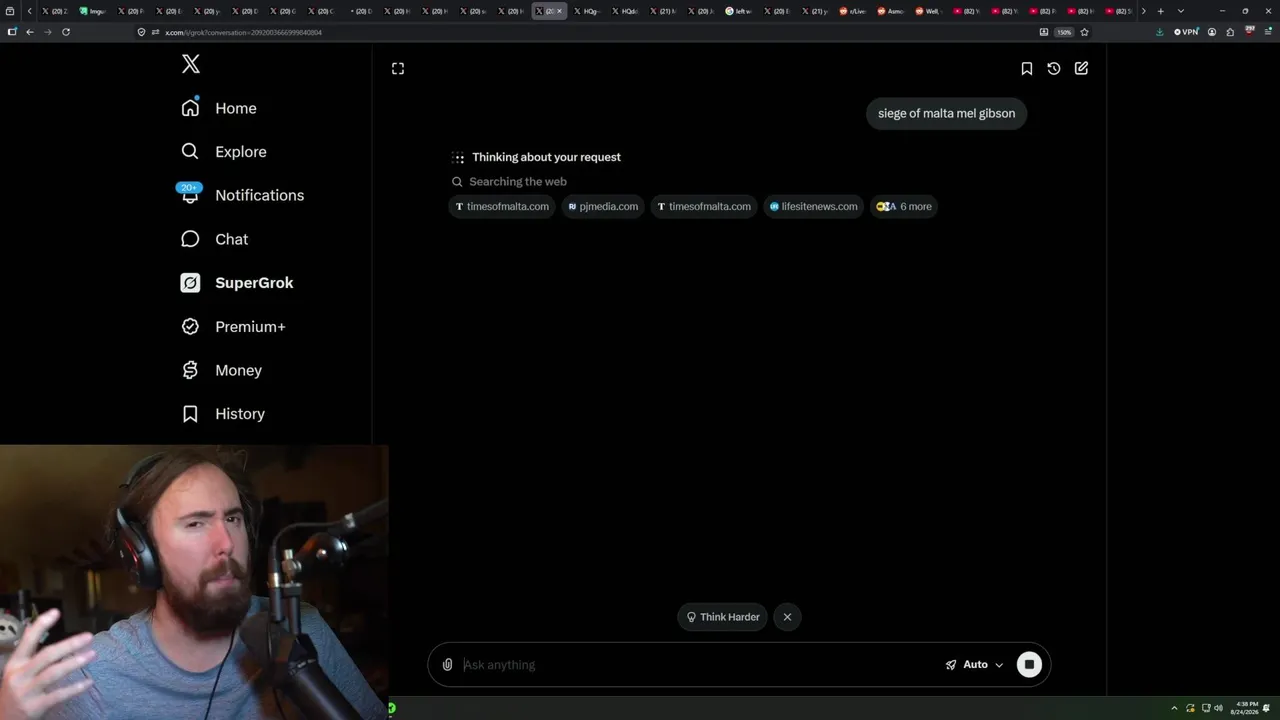Open Premium+ from the sidebar
1280x720 pixels.
tap(233, 327)
